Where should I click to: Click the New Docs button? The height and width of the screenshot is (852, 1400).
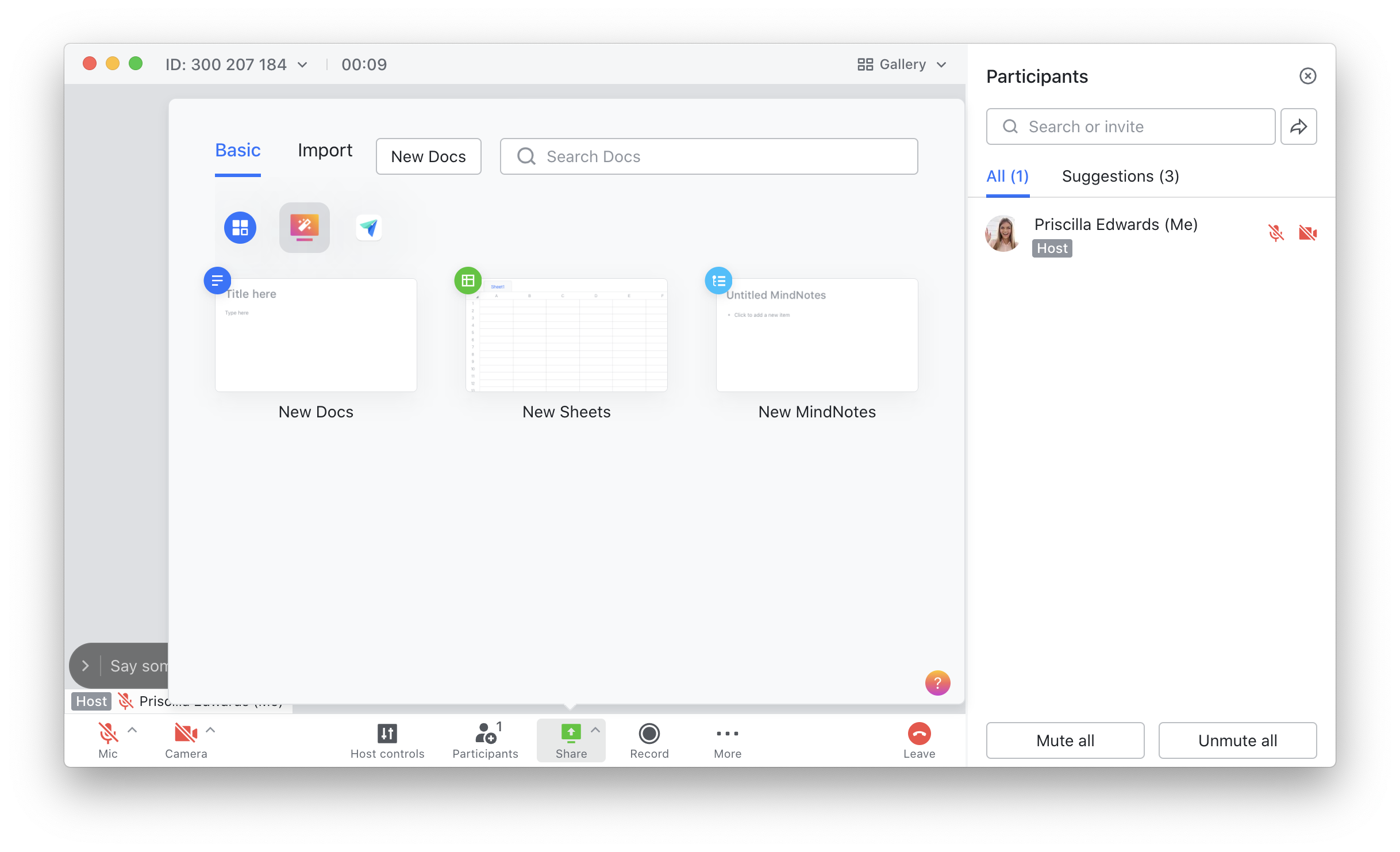point(428,156)
